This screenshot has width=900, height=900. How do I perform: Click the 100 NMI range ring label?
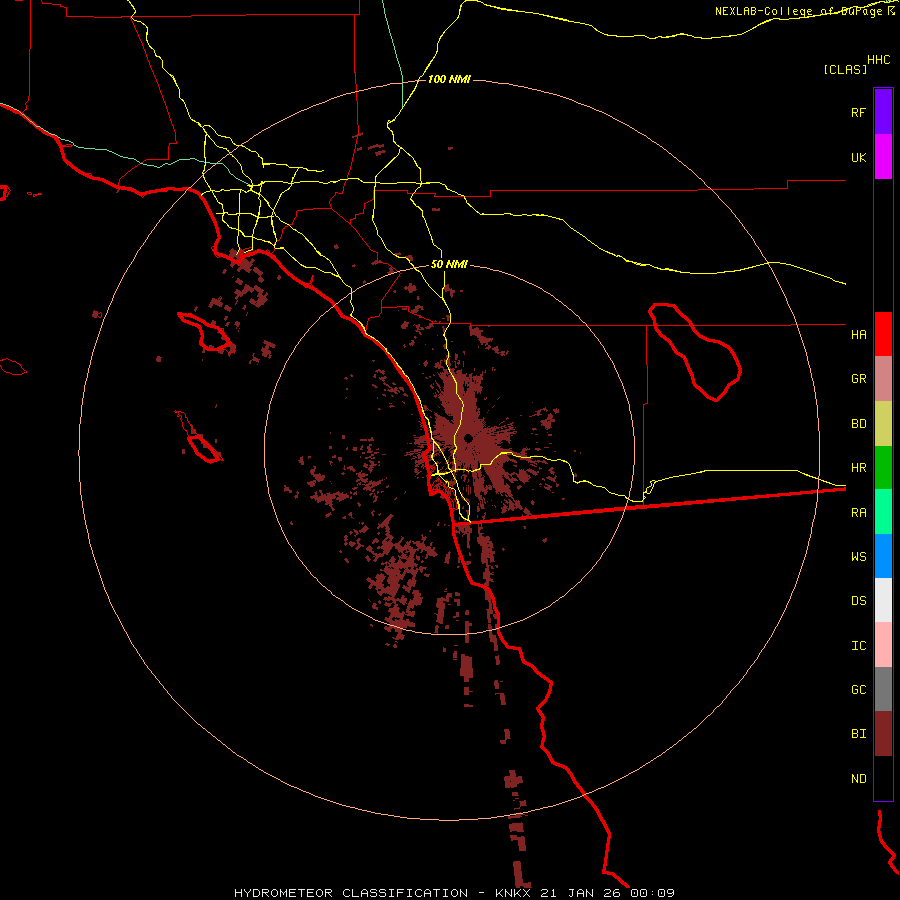tap(449, 79)
